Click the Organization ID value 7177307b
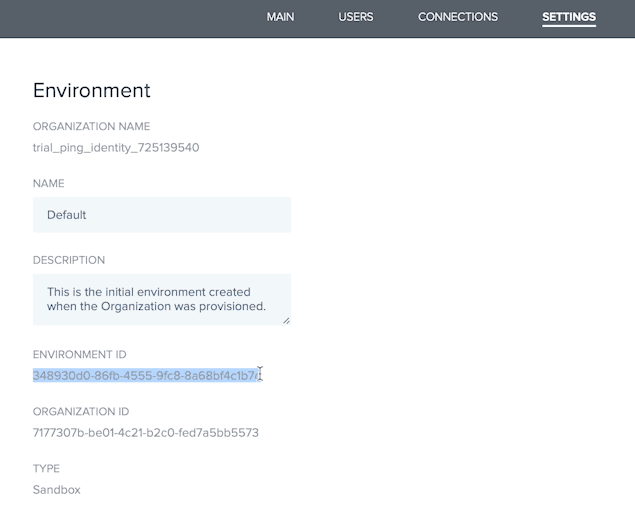This screenshot has width=635, height=511. (x=146, y=433)
